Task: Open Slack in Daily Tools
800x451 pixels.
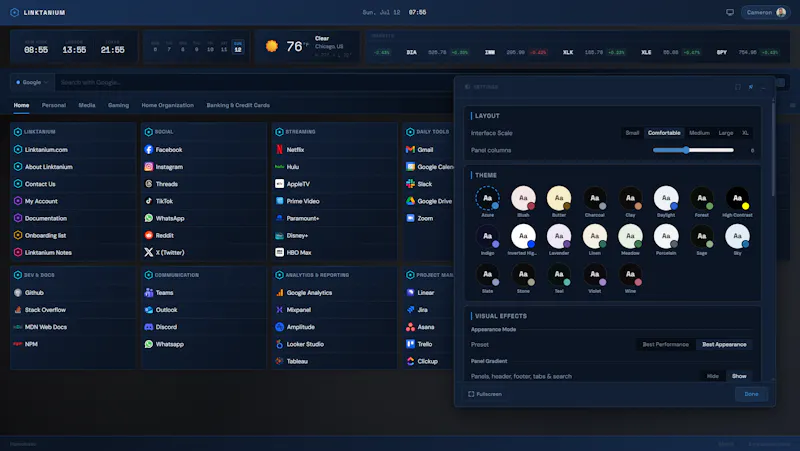Action: [x=419, y=184]
